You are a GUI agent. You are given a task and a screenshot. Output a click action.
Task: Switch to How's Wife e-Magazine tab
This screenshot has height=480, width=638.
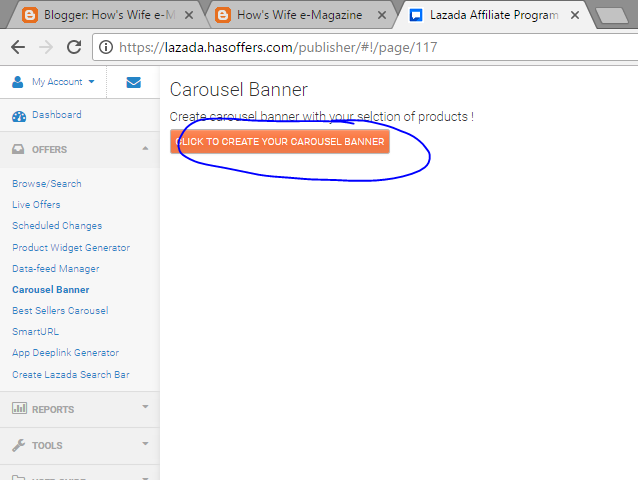click(299, 15)
